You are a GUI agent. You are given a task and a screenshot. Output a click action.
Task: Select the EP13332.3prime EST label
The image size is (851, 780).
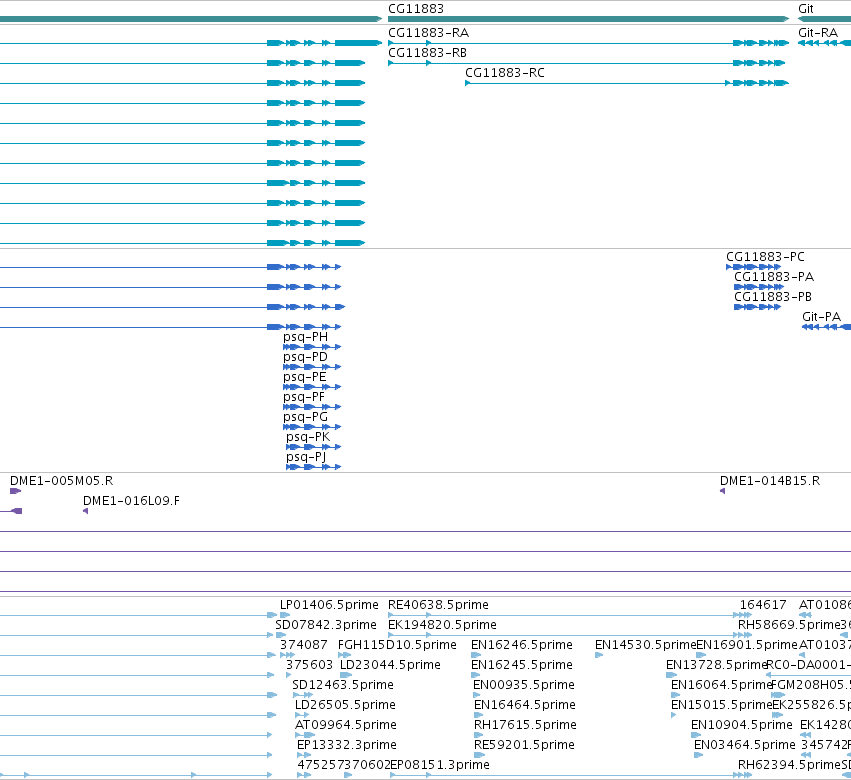click(x=347, y=745)
